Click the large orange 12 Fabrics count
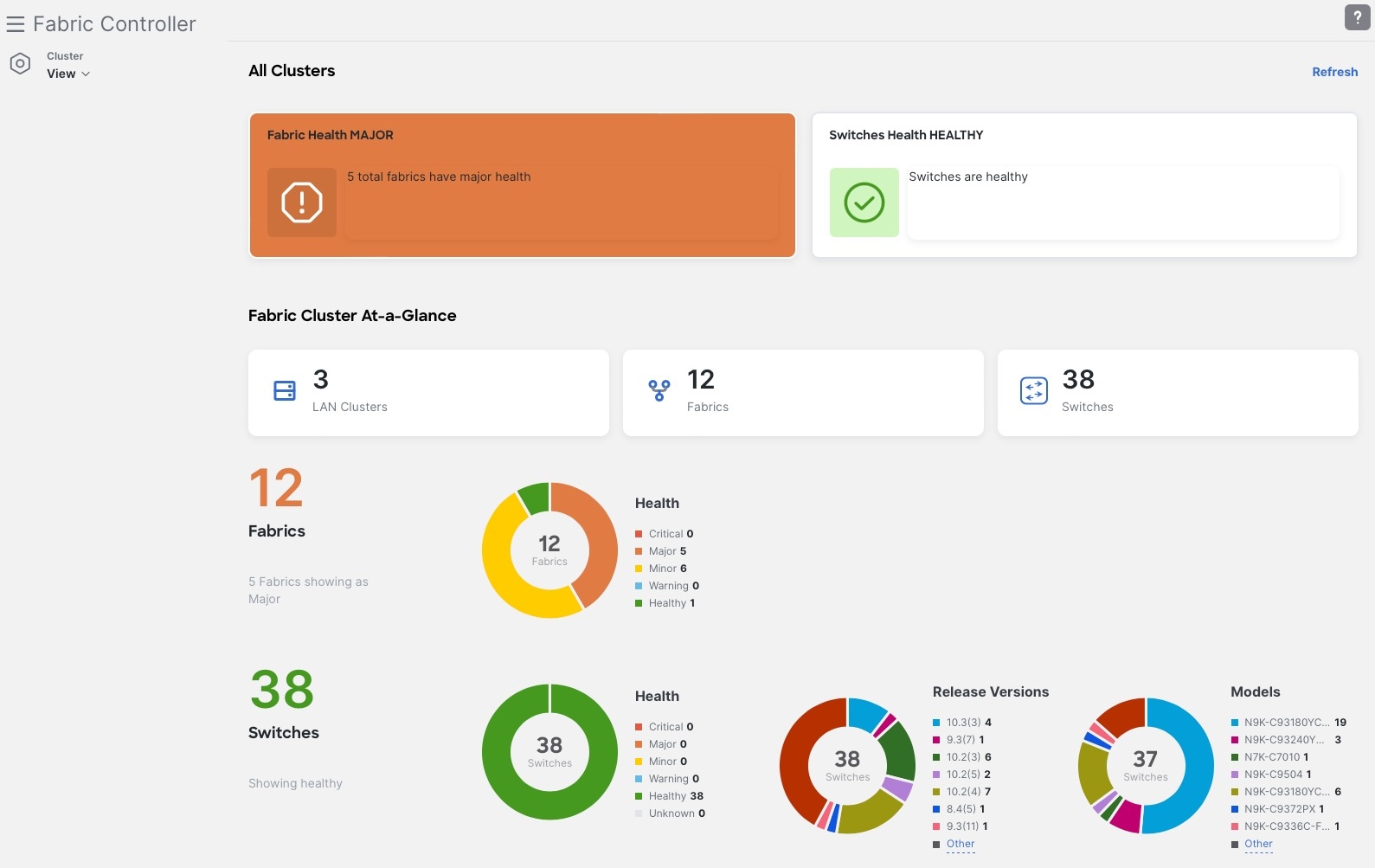Viewport: 1375px width, 868px height. tap(276, 488)
